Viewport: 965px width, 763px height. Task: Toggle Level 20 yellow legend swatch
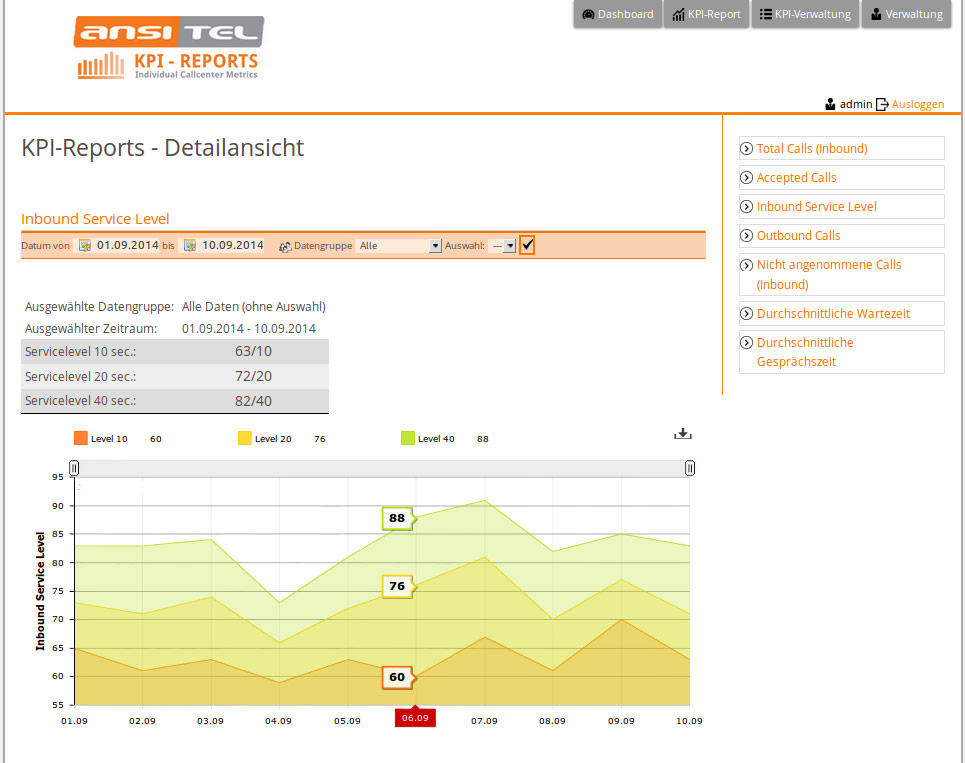click(x=244, y=438)
